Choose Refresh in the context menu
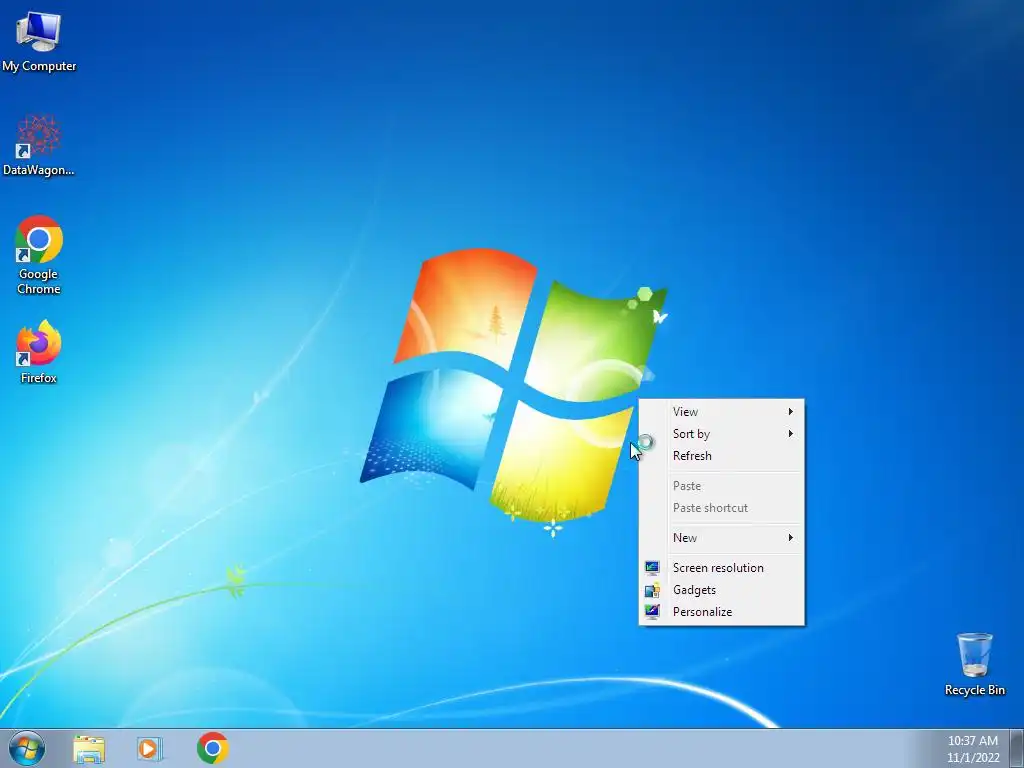 point(721,456)
